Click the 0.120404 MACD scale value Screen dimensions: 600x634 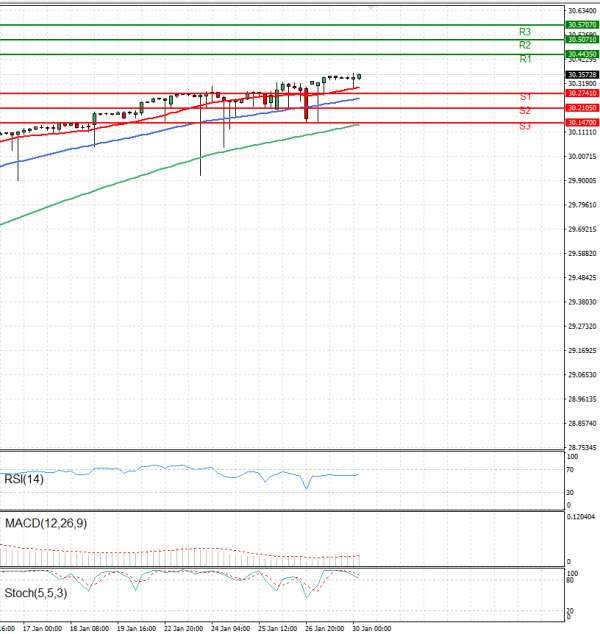581,517
